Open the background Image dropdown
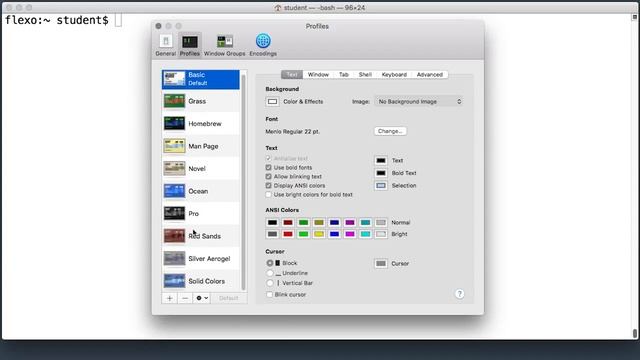 point(419,102)
